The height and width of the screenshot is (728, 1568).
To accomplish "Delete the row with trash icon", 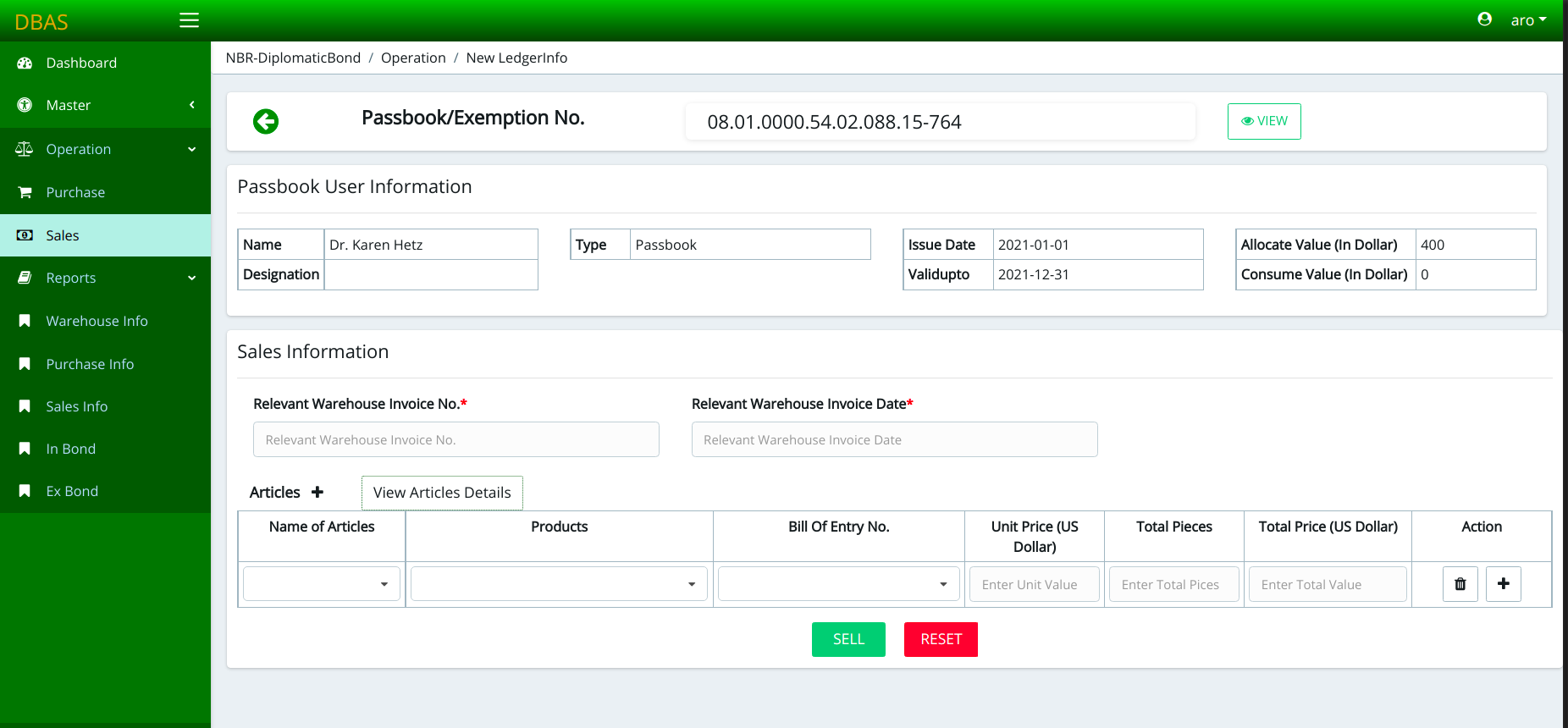I will 1460,584.
